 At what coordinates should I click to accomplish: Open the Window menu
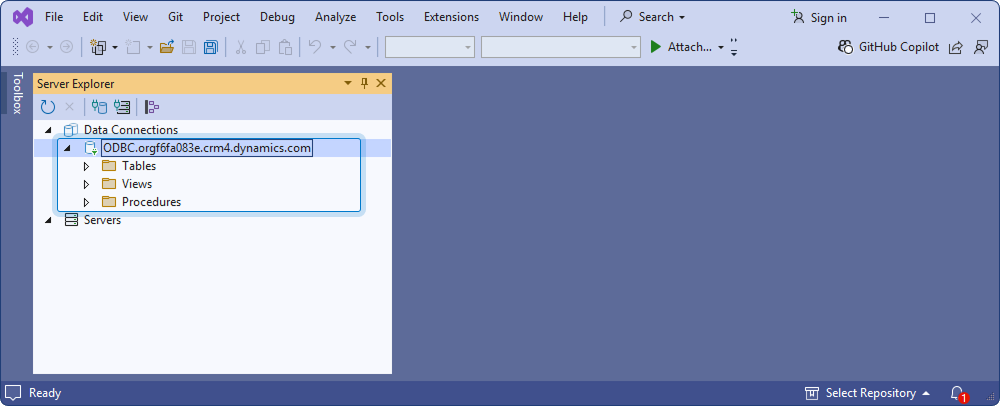click(521, 17)
